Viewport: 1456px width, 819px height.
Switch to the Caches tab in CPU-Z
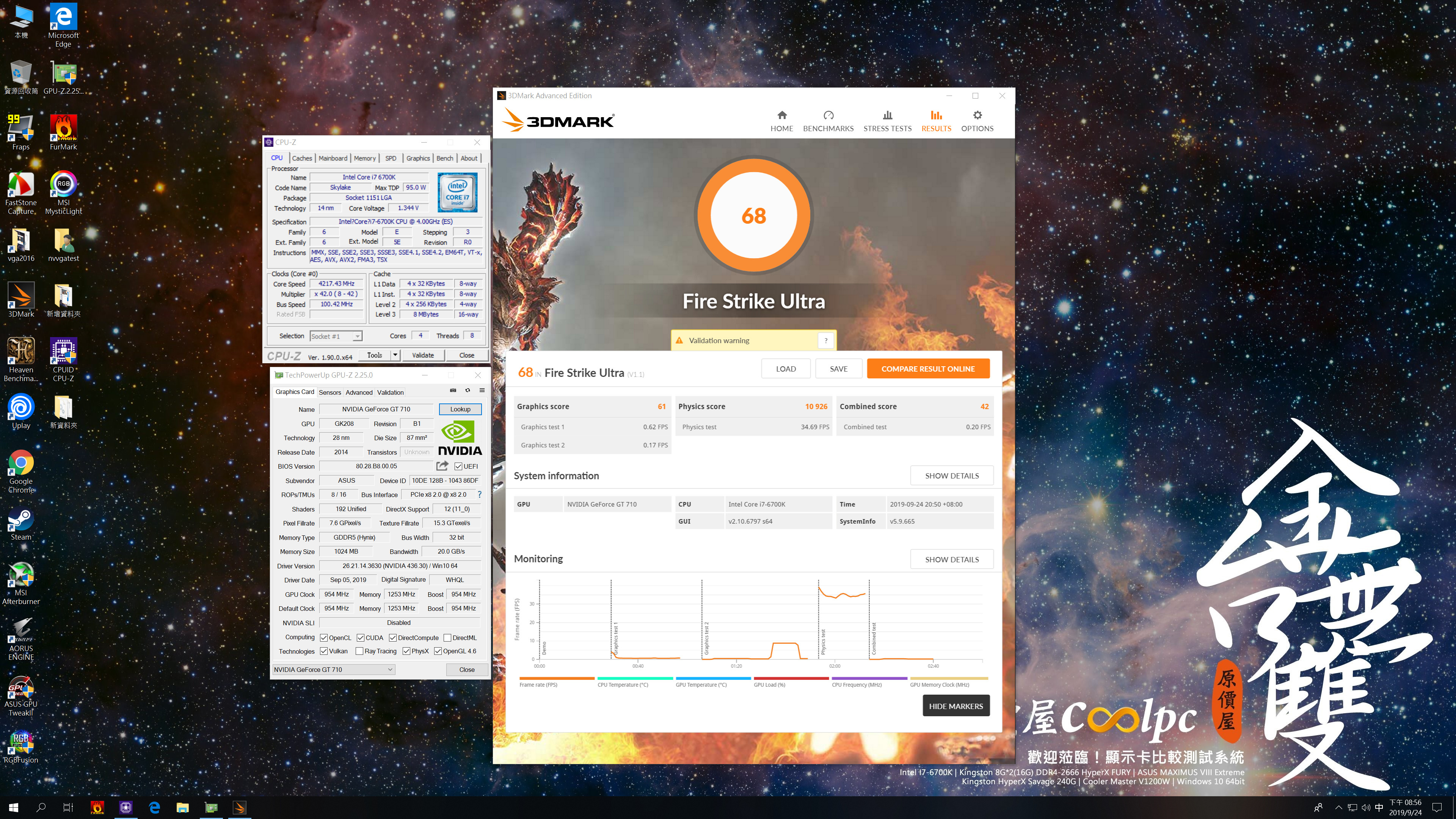pyautogui.click(x=302, y=158)
